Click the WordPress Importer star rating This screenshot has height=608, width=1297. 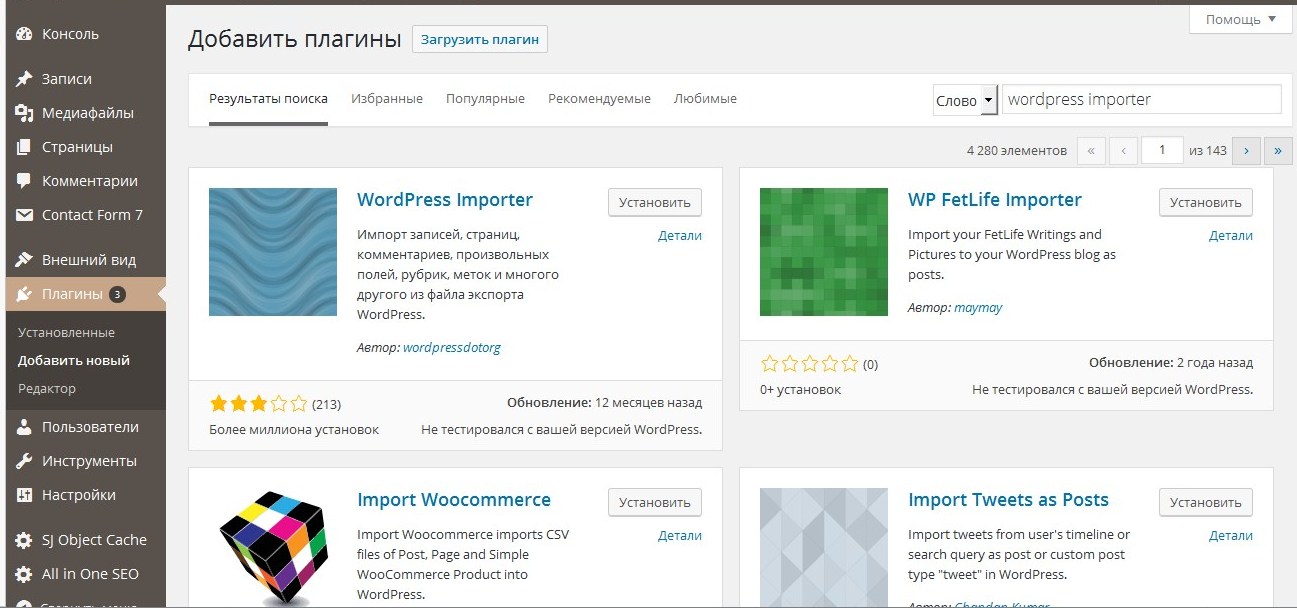tap(258, 404)
